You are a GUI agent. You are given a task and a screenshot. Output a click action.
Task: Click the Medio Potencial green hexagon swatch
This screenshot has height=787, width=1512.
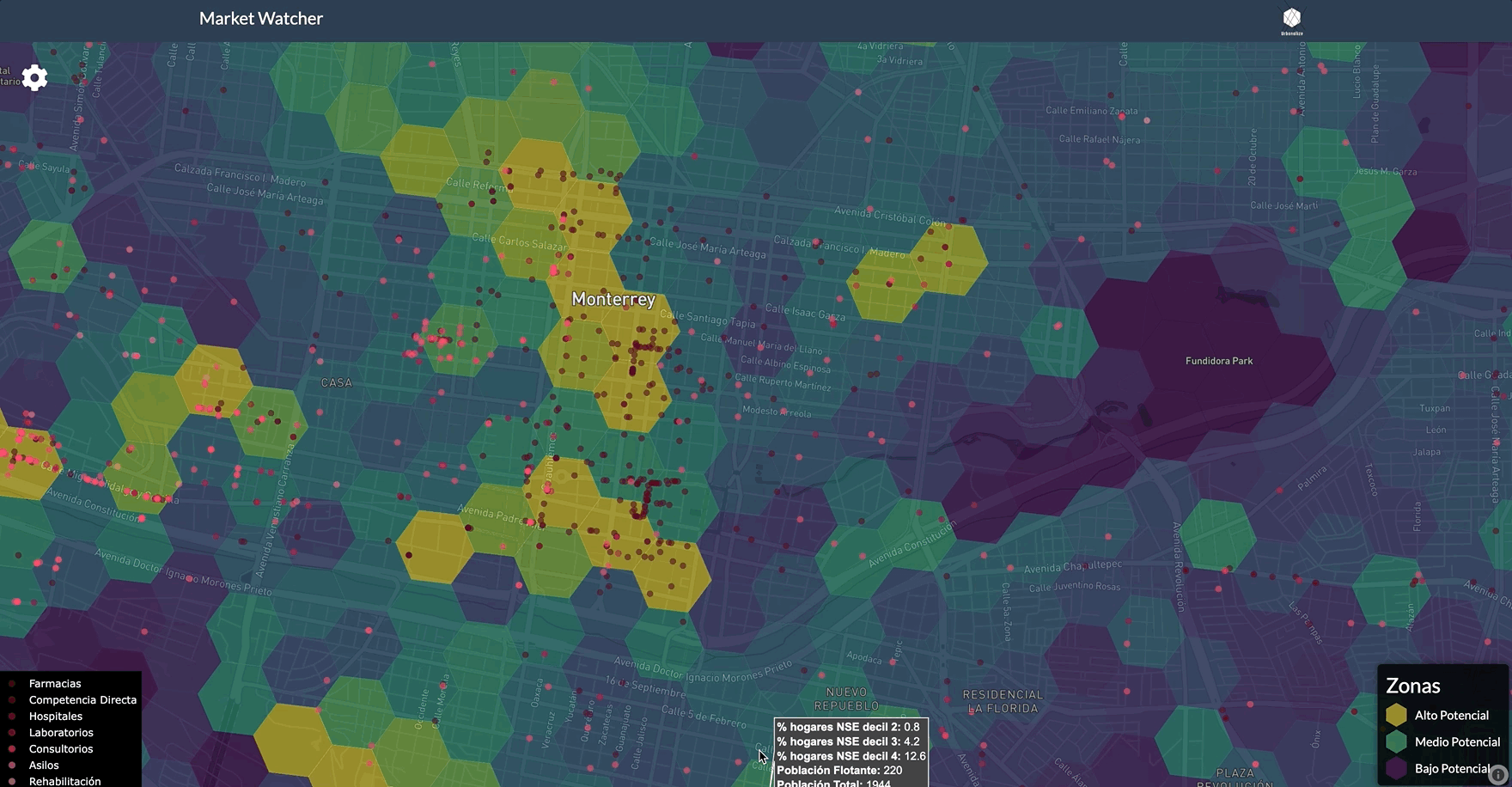(1396, 741)
